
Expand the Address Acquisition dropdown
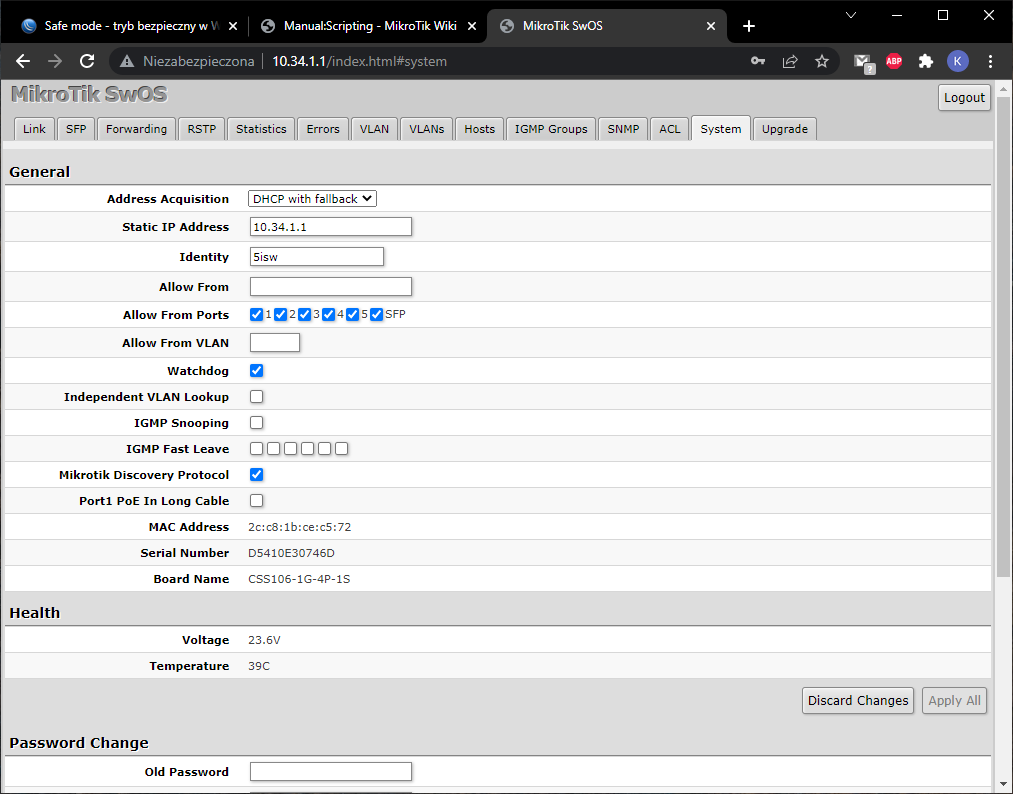click(x=312, y=198)
